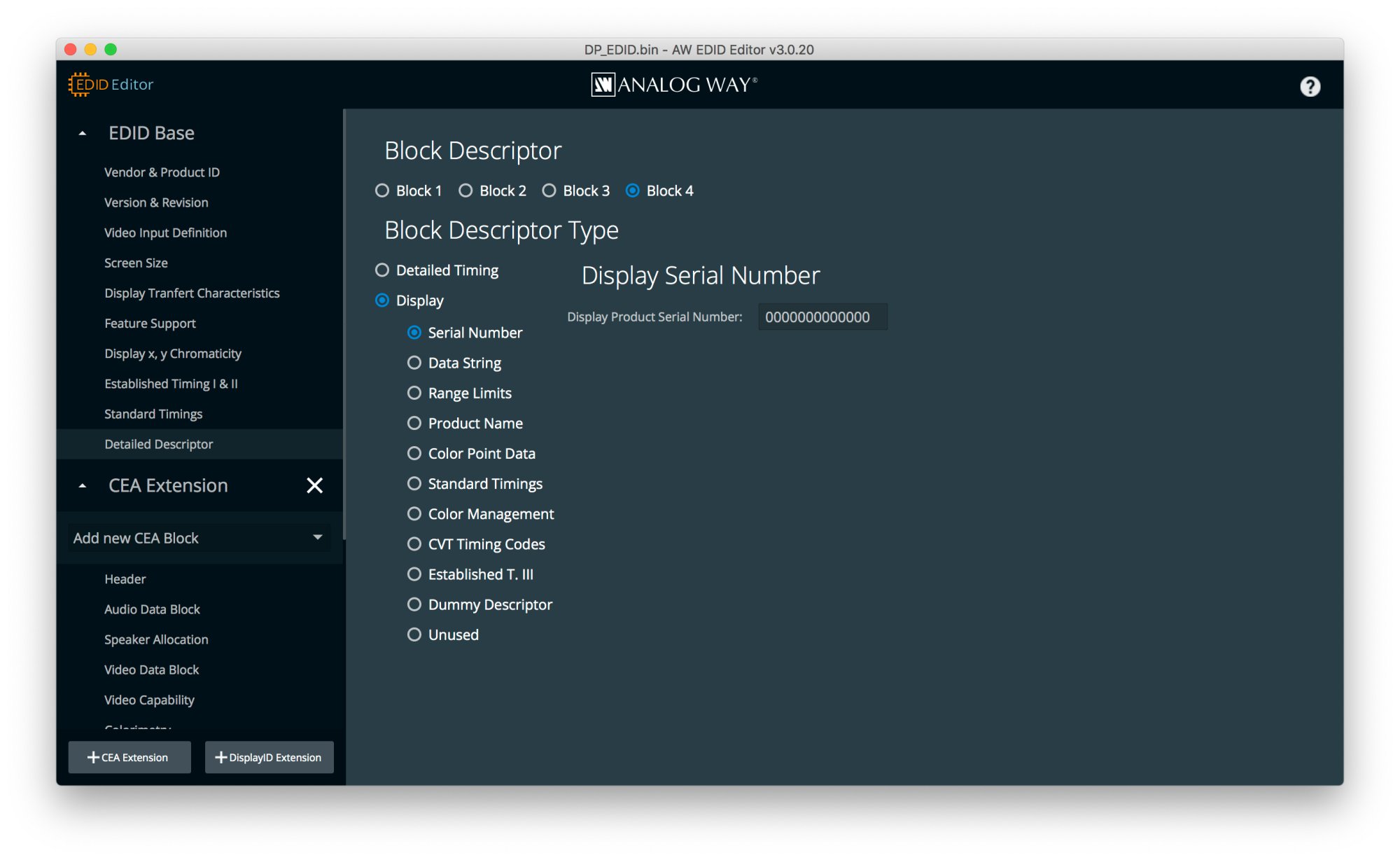Choose Detailed Timing descriptor type
This screenshot has width=1400, height=860.
pos(382,270)
